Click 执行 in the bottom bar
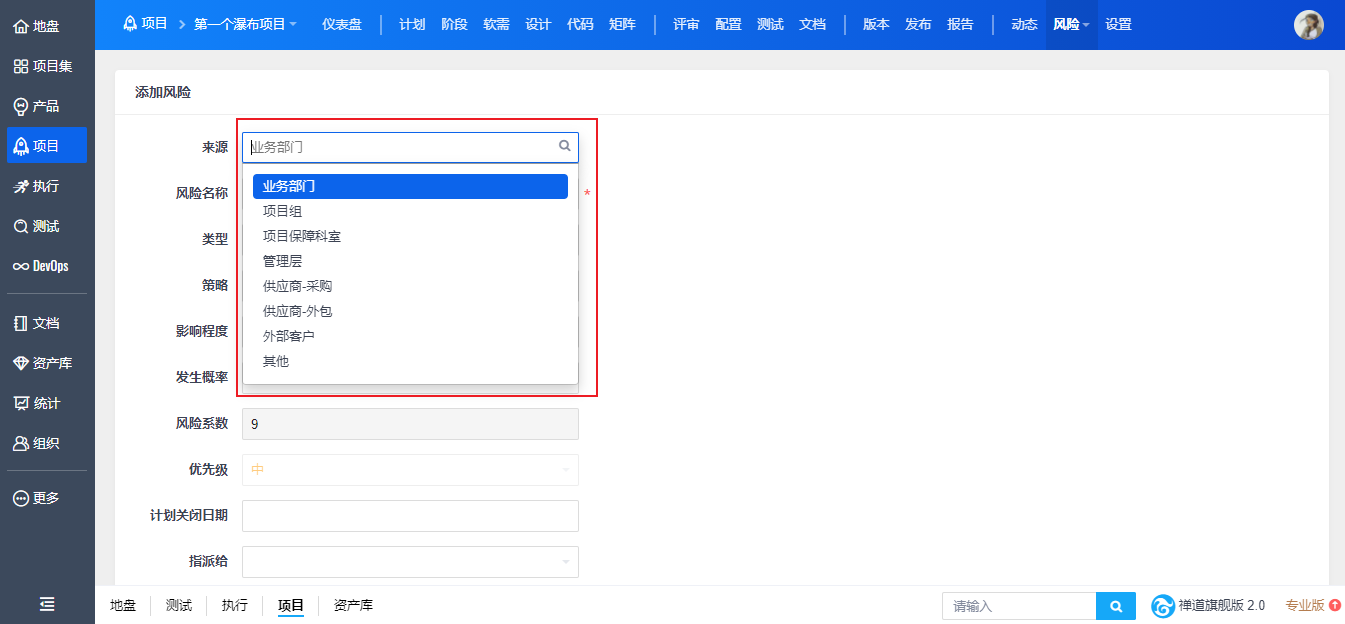The height and width of the screenshot is (624, 1345). 235,605
